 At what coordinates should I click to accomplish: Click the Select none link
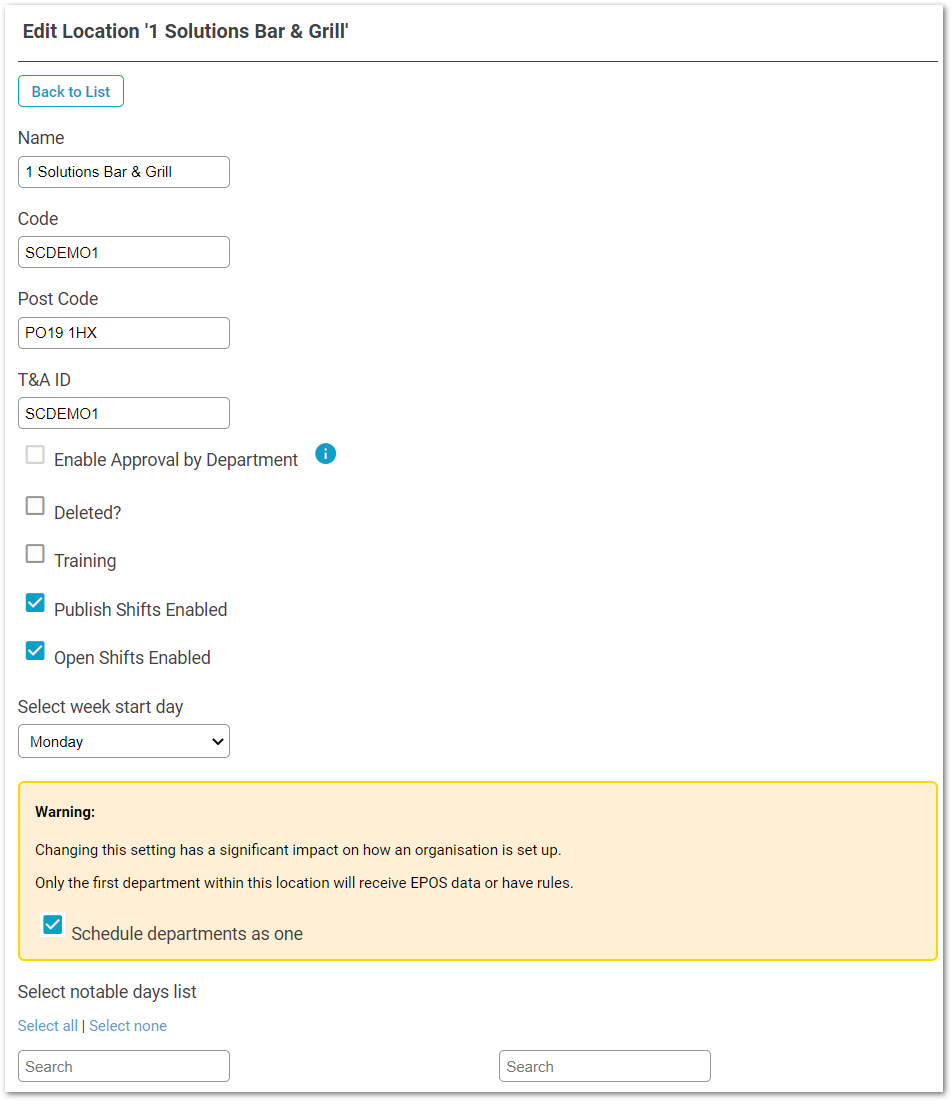[128, 1026]
